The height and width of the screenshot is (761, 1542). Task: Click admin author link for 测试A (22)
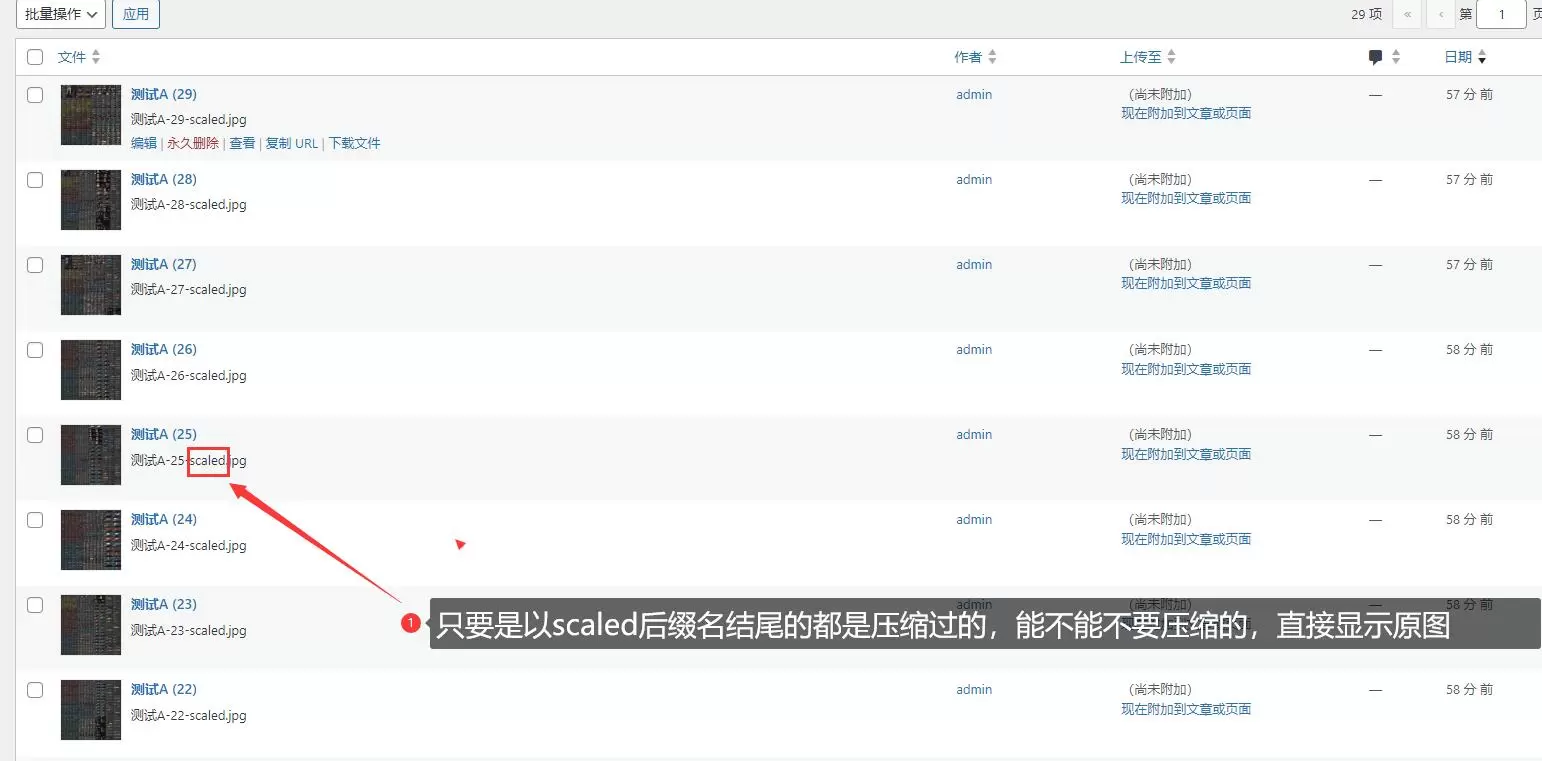(x=974, y=689)
